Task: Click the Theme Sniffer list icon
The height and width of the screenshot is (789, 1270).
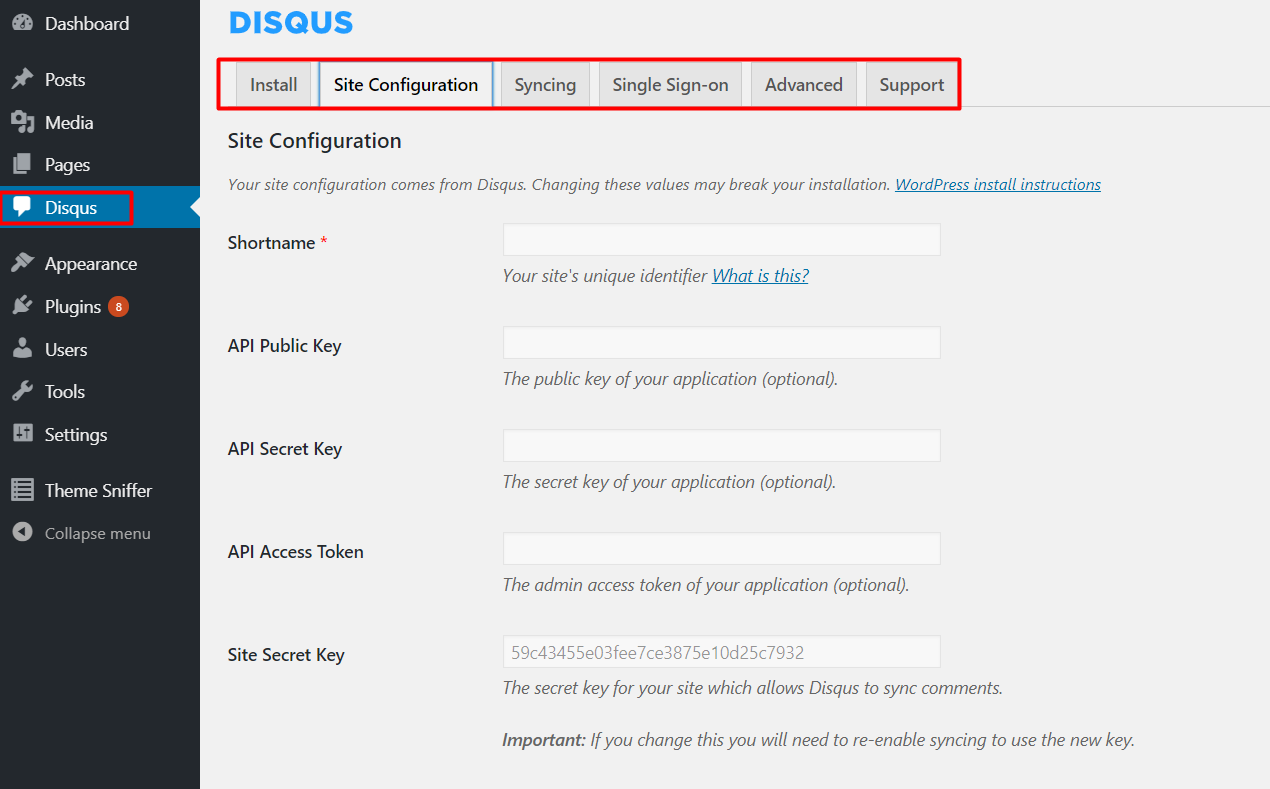Action: [22, 490]
